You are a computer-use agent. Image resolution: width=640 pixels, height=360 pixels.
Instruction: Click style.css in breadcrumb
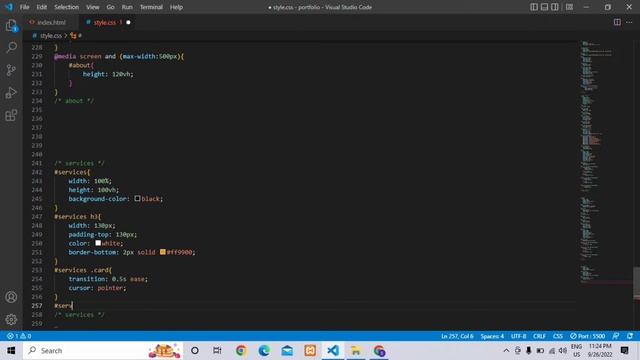point(51,36)
